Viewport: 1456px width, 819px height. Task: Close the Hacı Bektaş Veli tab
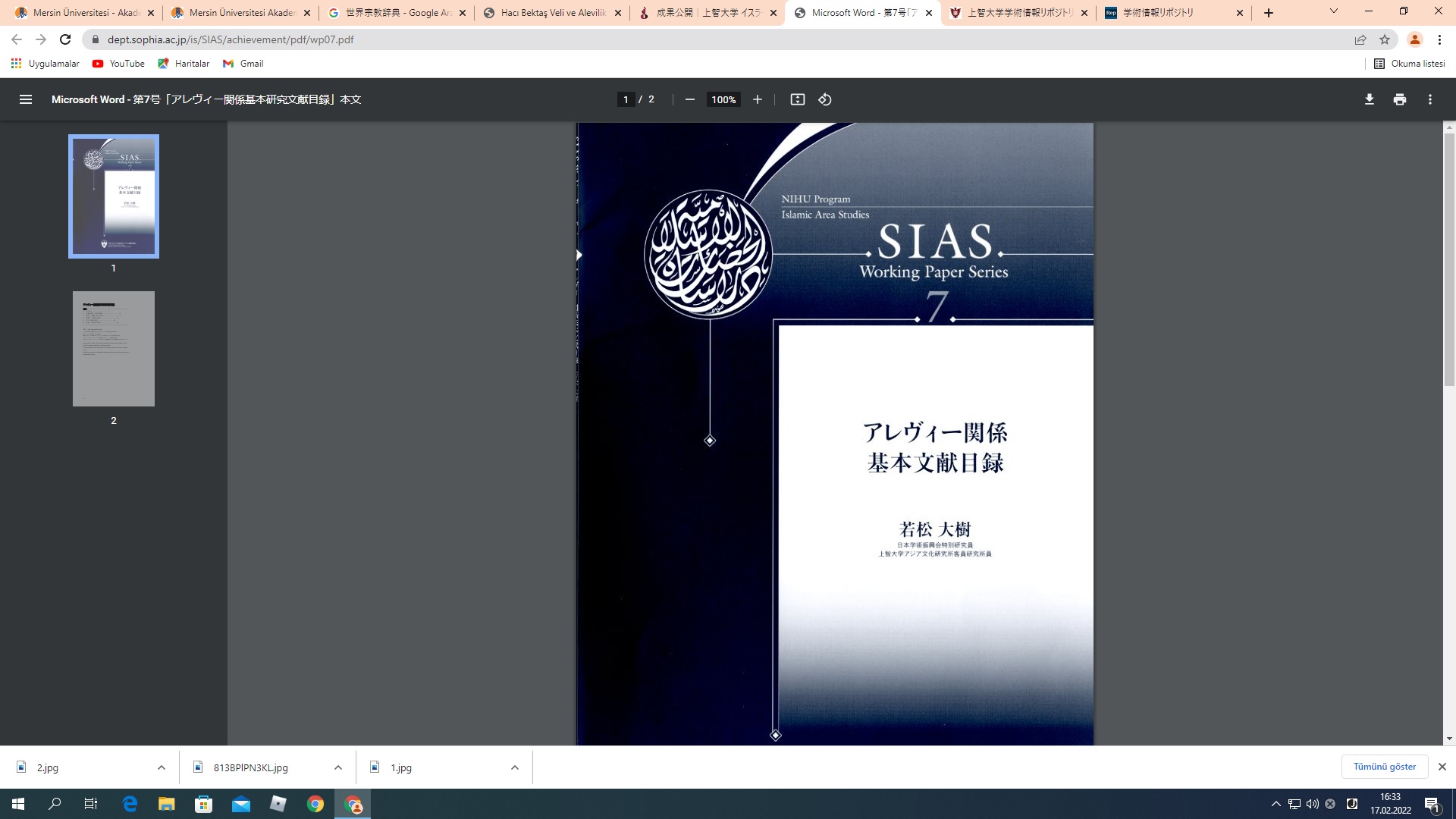(617, 13)
